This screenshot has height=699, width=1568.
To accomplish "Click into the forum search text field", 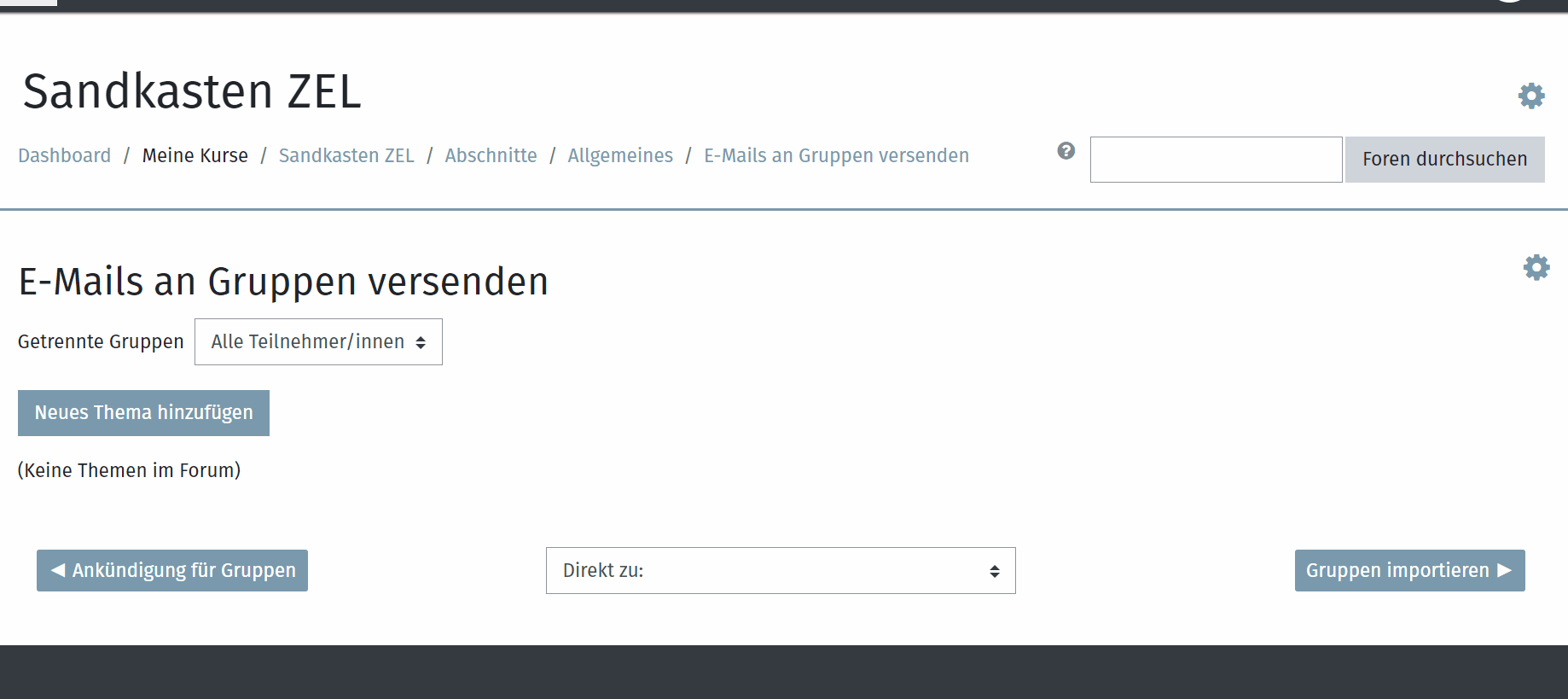I will click(x=1216, y=160).
